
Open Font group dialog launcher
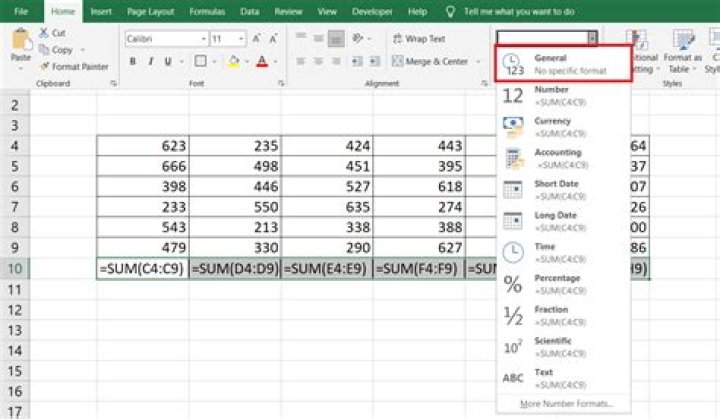pyautogui.click(x=281, y=83)
